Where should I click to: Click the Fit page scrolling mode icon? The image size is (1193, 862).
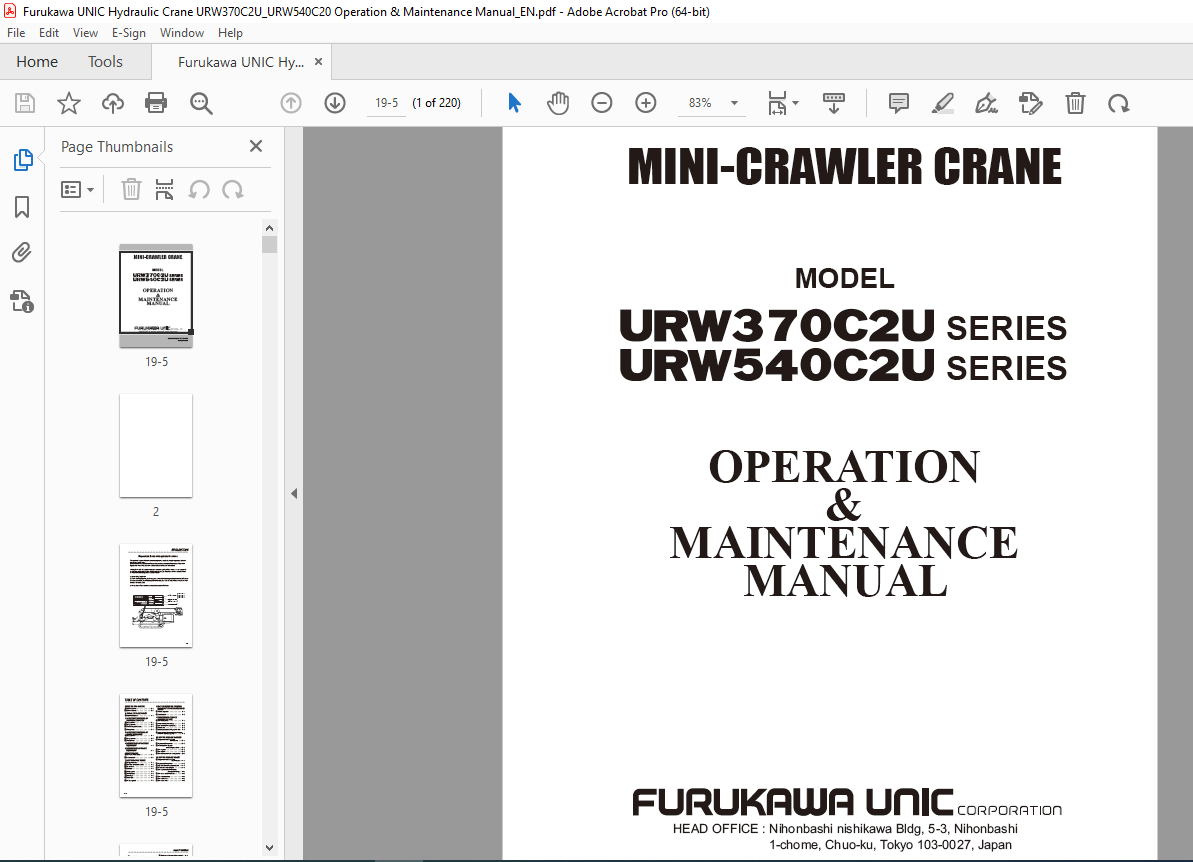point(777,103)
